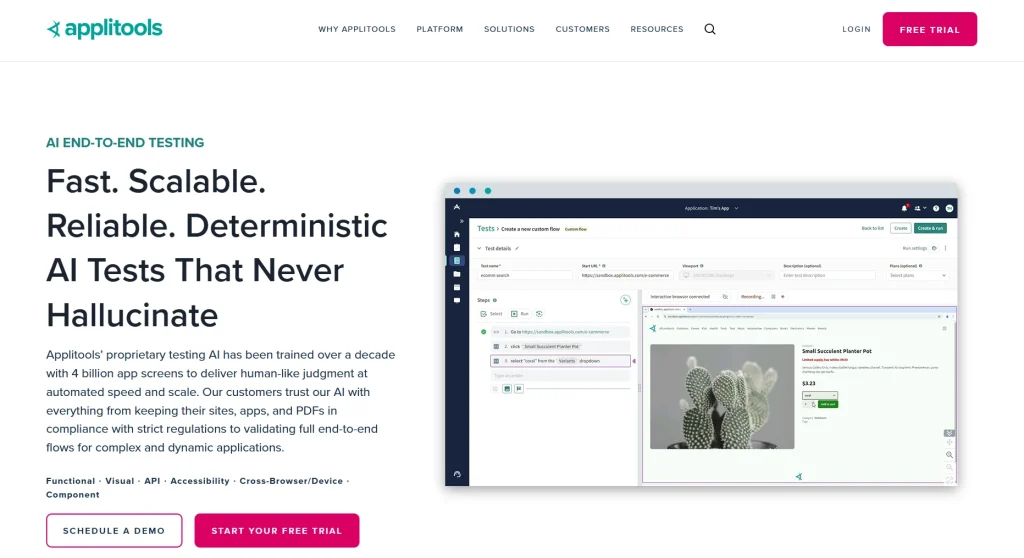The width and height of the screenshot is (1024, 558).
Task: Click the Test name input field
Action: (524, 275)
